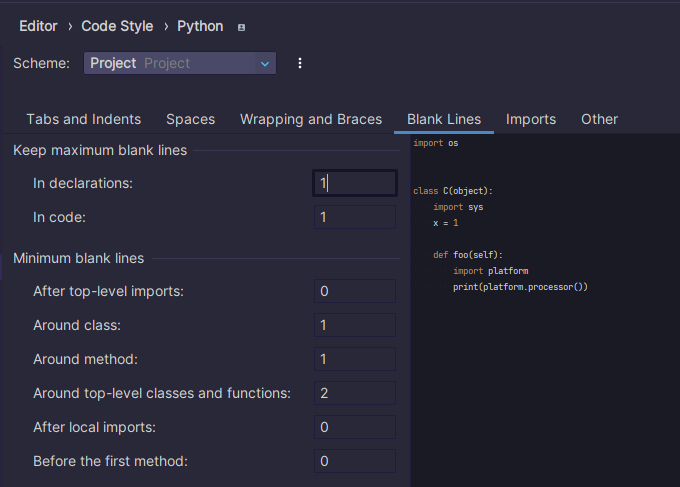The height and width of the screenshot is (487, 680).
Task: Expand the Scheme dropdown showing Project
Action: pos(180,63)
